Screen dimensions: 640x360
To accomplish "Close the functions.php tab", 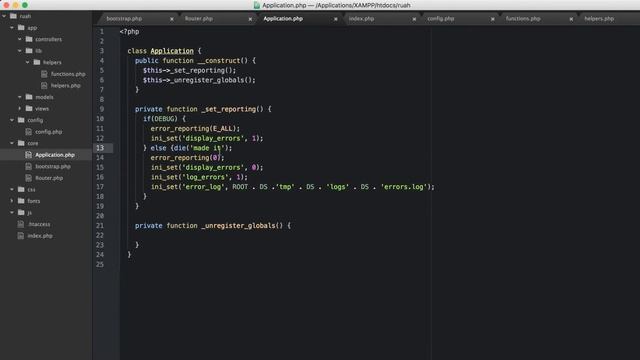I will 571,19.
